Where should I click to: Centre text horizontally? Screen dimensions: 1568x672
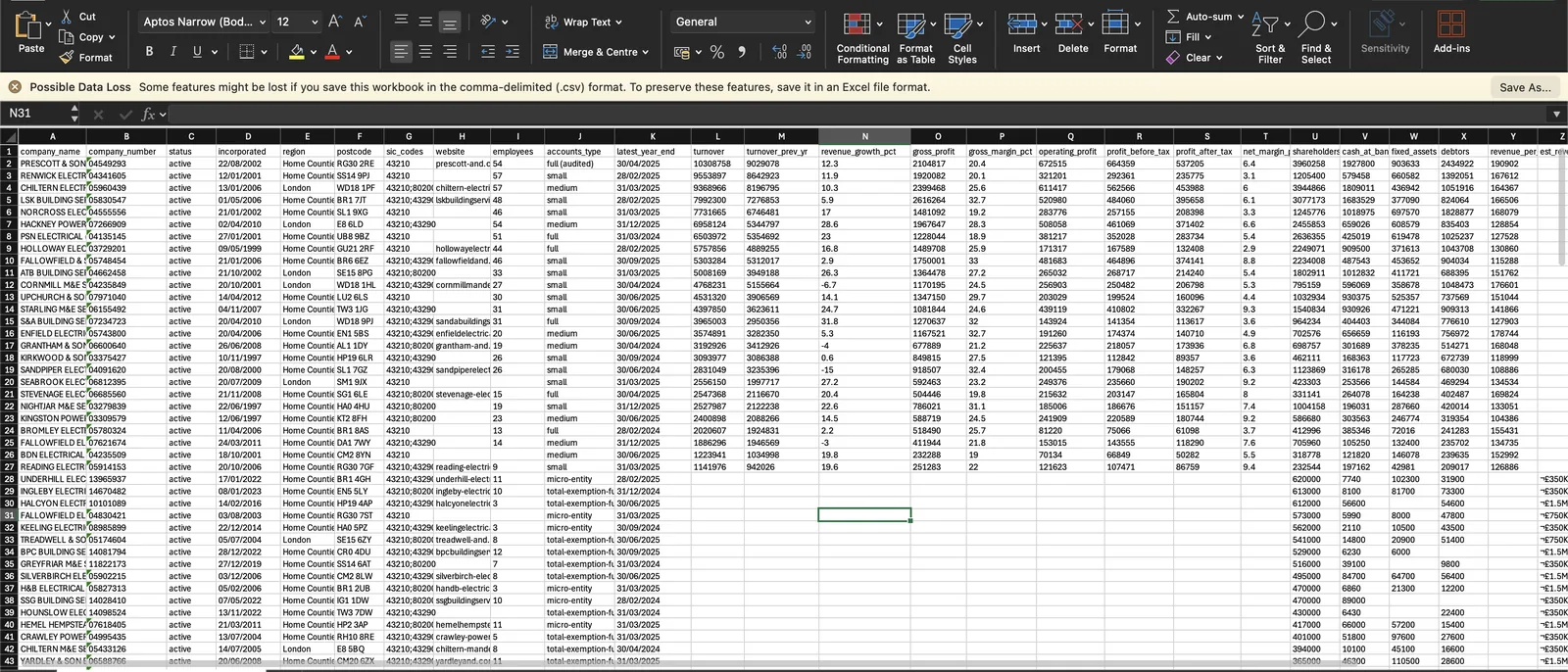[425, 52]
